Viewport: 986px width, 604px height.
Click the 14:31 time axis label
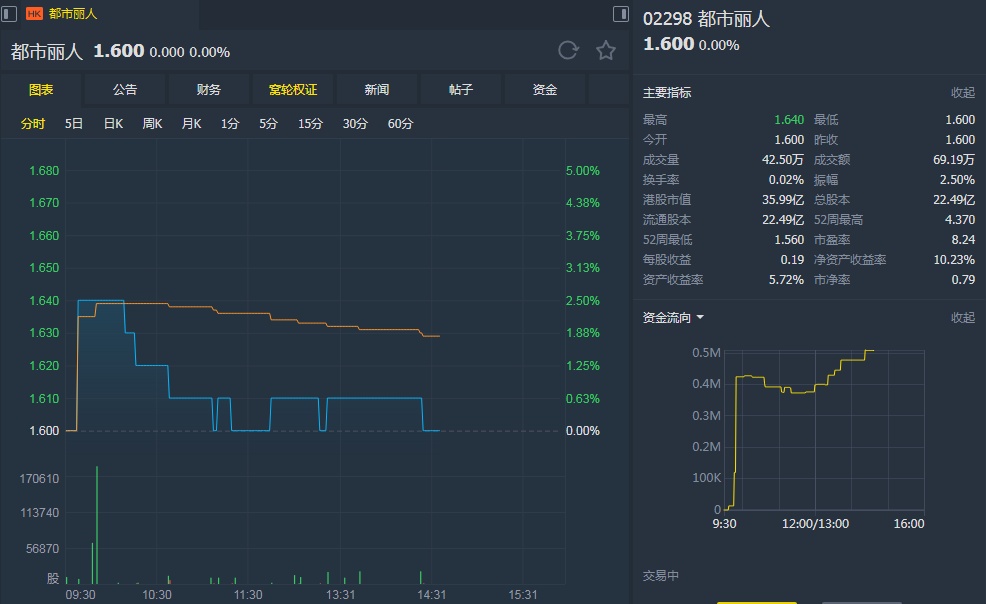[x=431, y=595]
